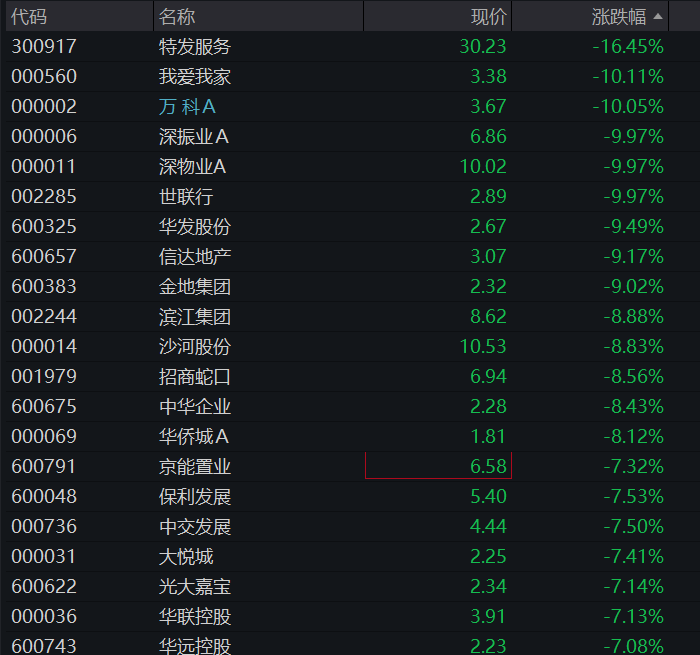This screenshot has width=700, height=655.
Task: Open the highlighted 万 科A stock
Action: tap(187, 107)
